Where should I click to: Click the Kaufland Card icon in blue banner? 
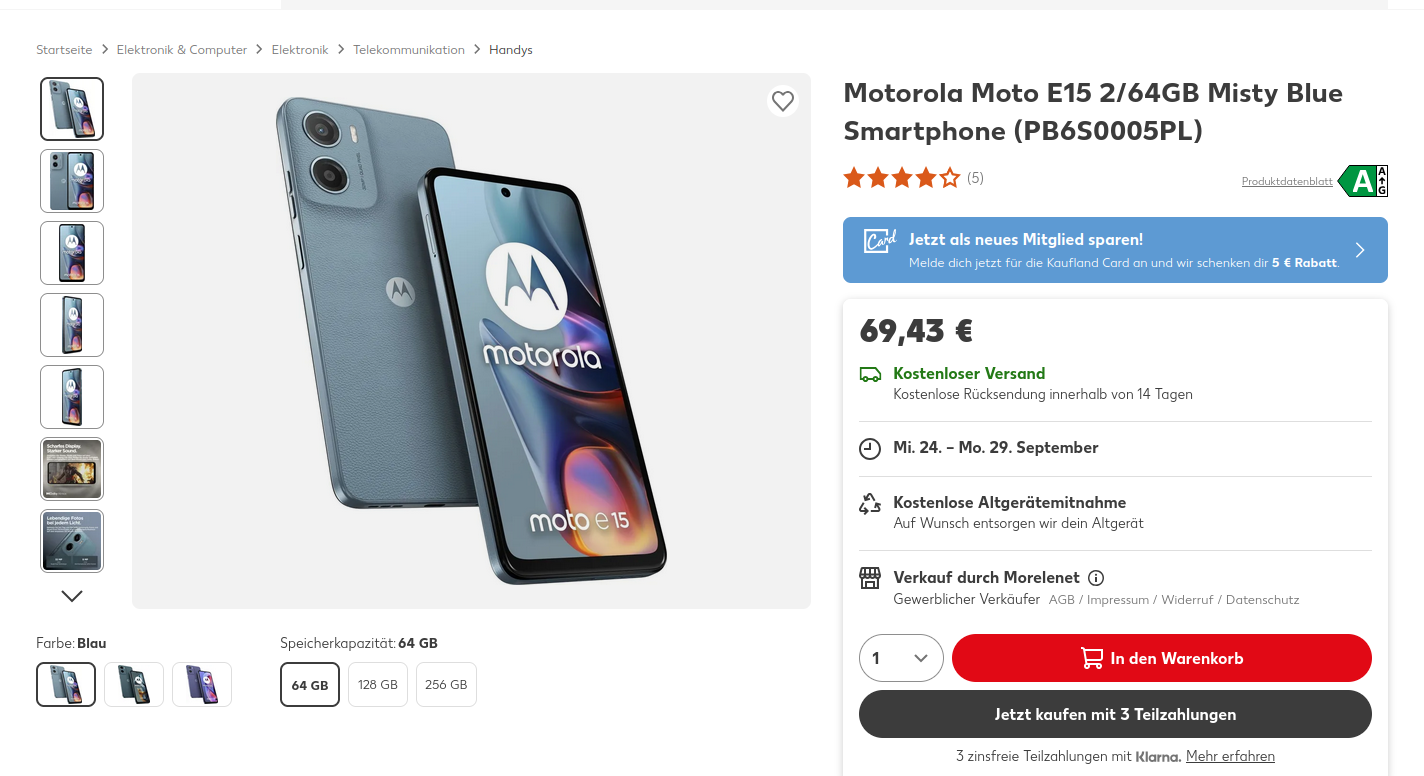[x=880, y=241]
